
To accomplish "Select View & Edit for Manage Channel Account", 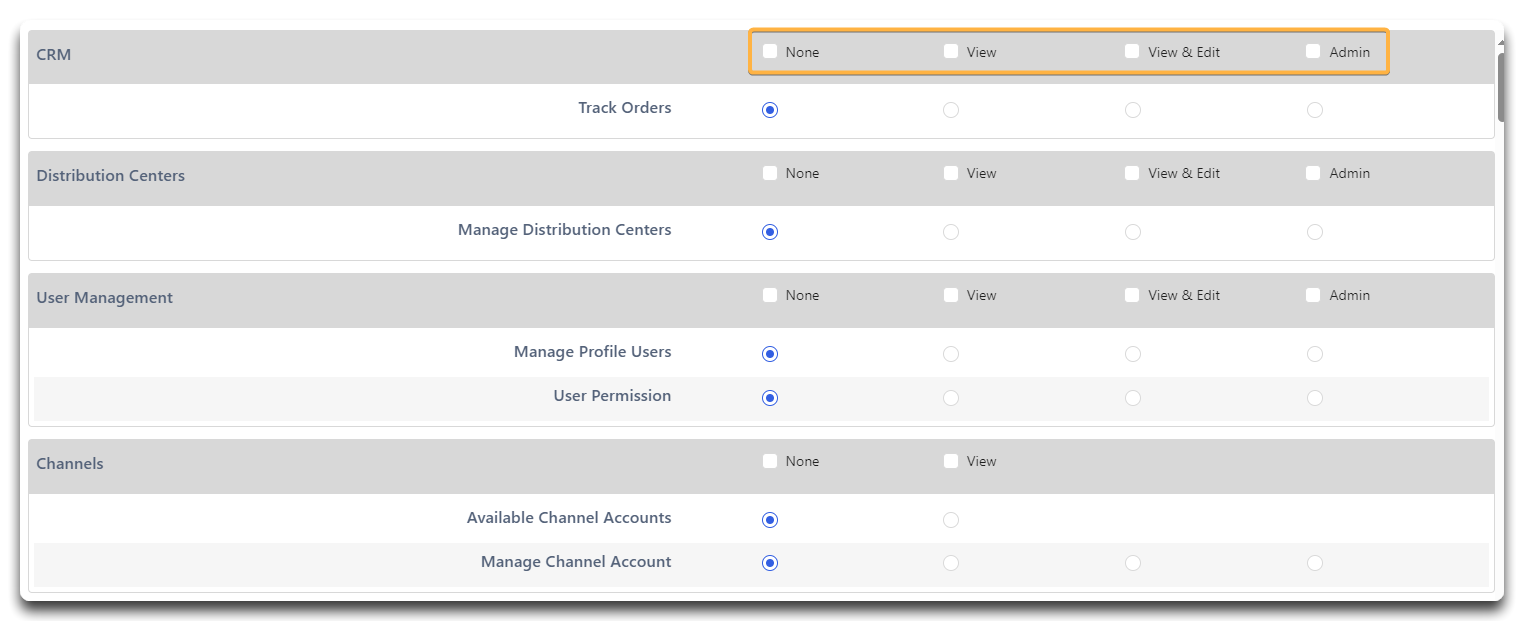I will pos(1133,563).
